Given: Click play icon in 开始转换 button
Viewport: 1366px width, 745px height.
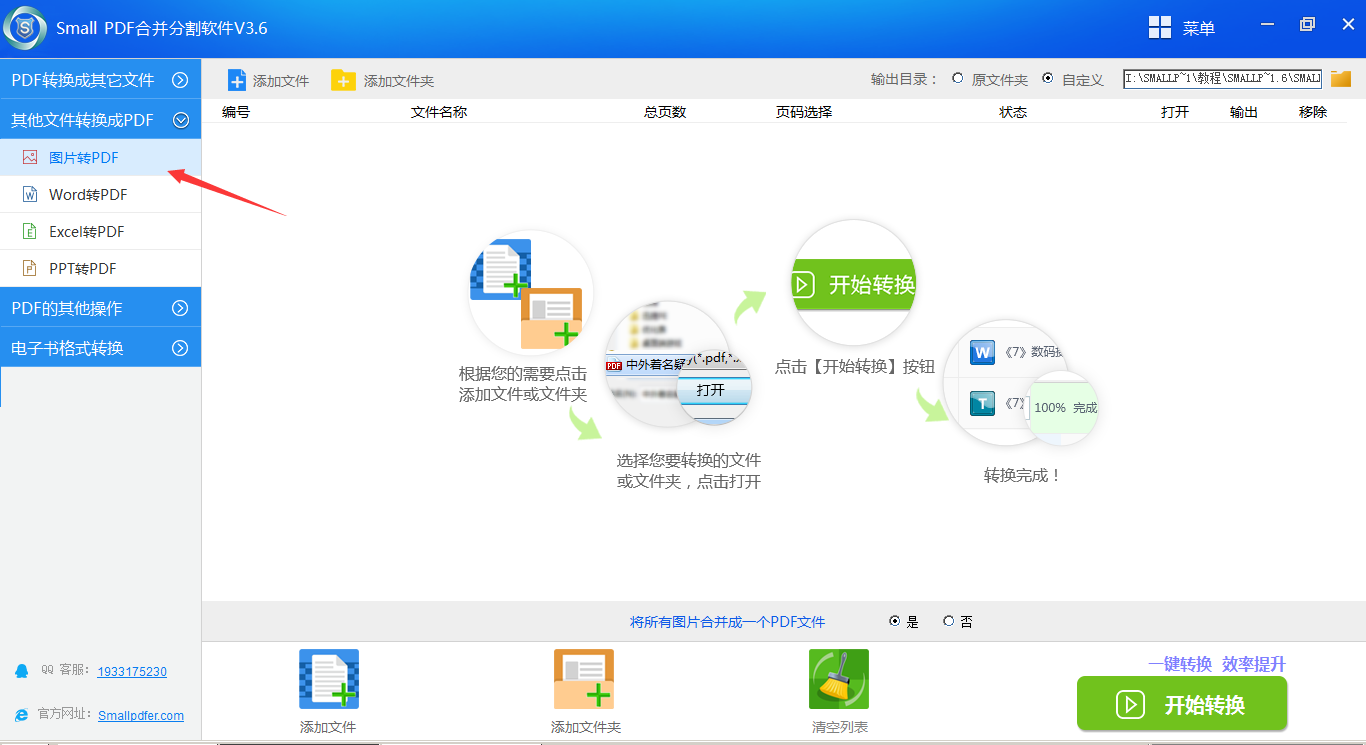Looking at the screenshot, I should pyautogui.click(x=1130, y=704).
